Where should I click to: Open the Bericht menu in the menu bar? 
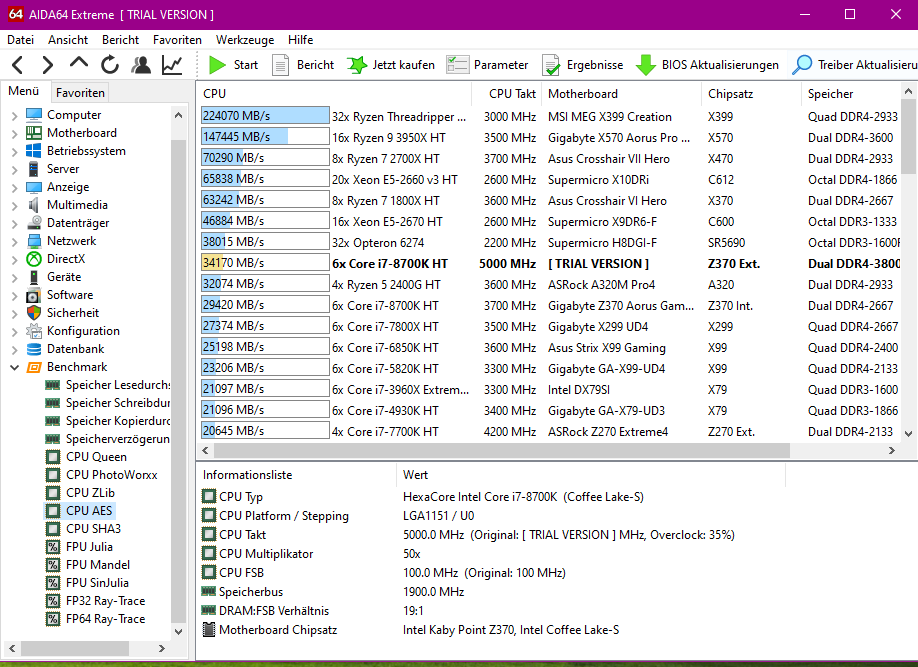[121, 40]
